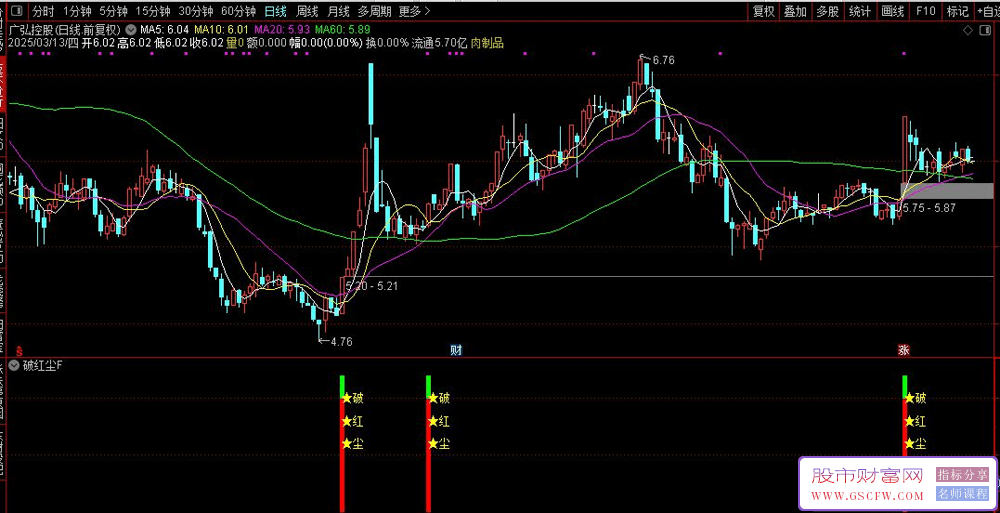Click the 指标分享 banner button
1000x513 pixels.
coord(962,475)
